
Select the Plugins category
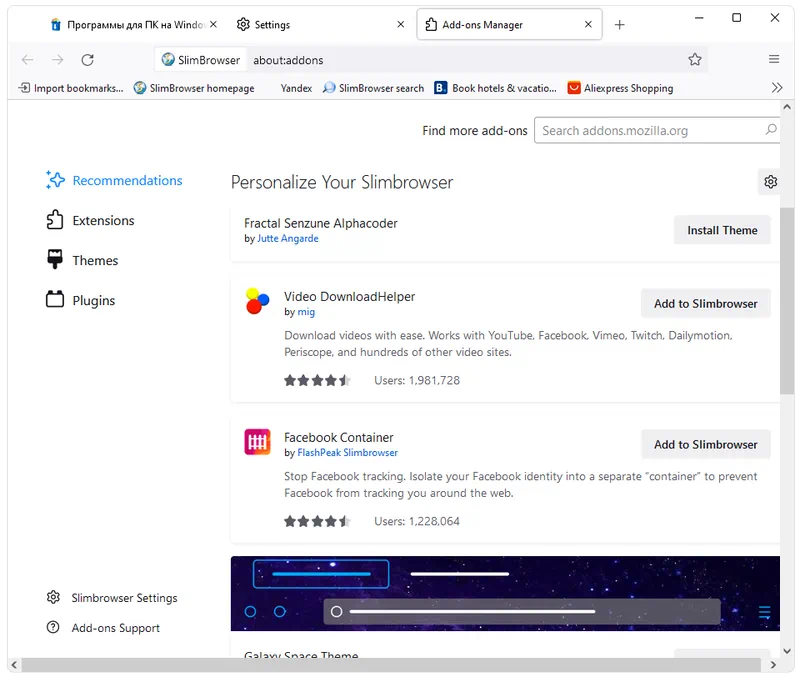pos(80,300)
